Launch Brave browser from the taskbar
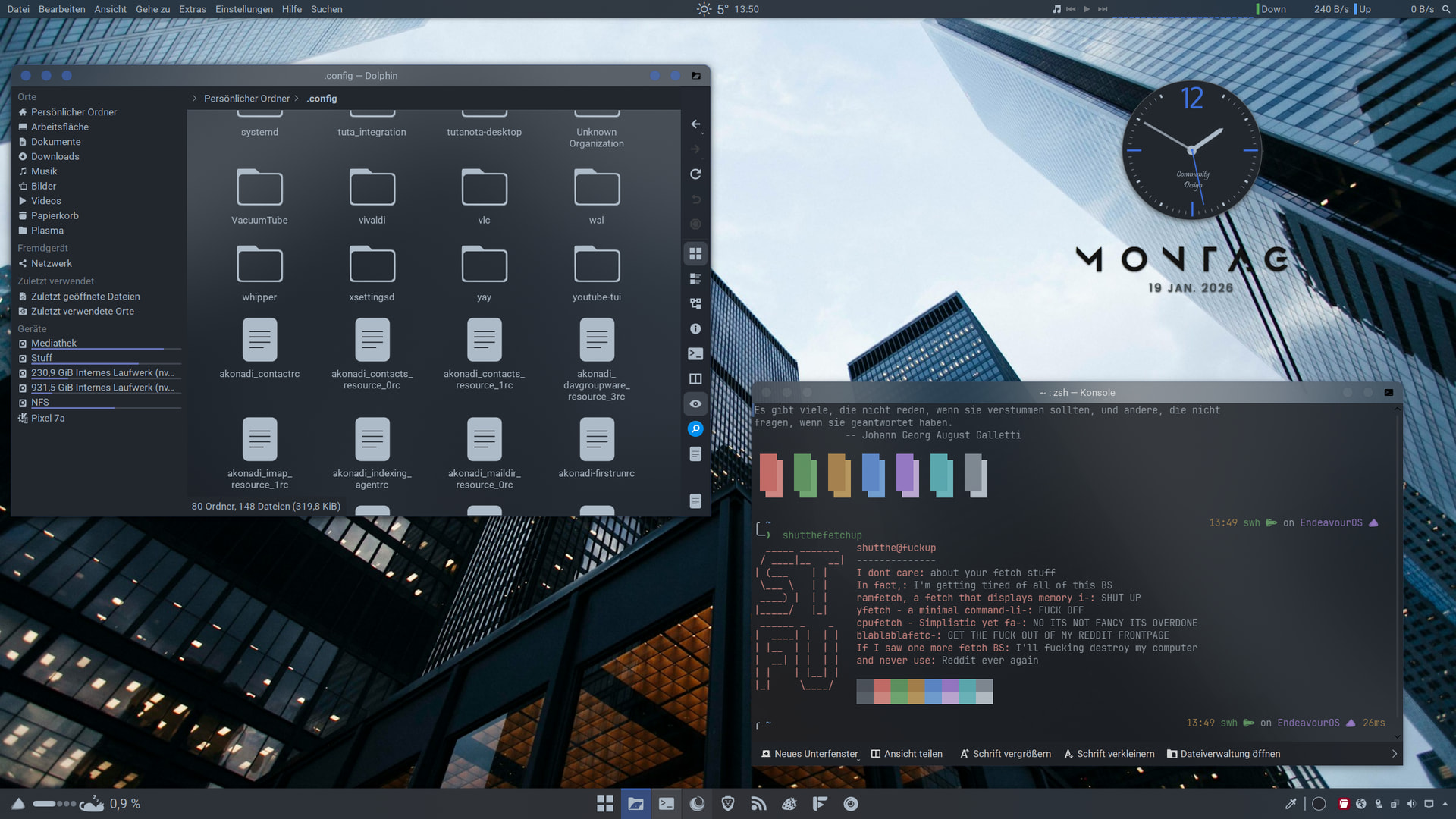The image size is (1456, 819). 728,804
